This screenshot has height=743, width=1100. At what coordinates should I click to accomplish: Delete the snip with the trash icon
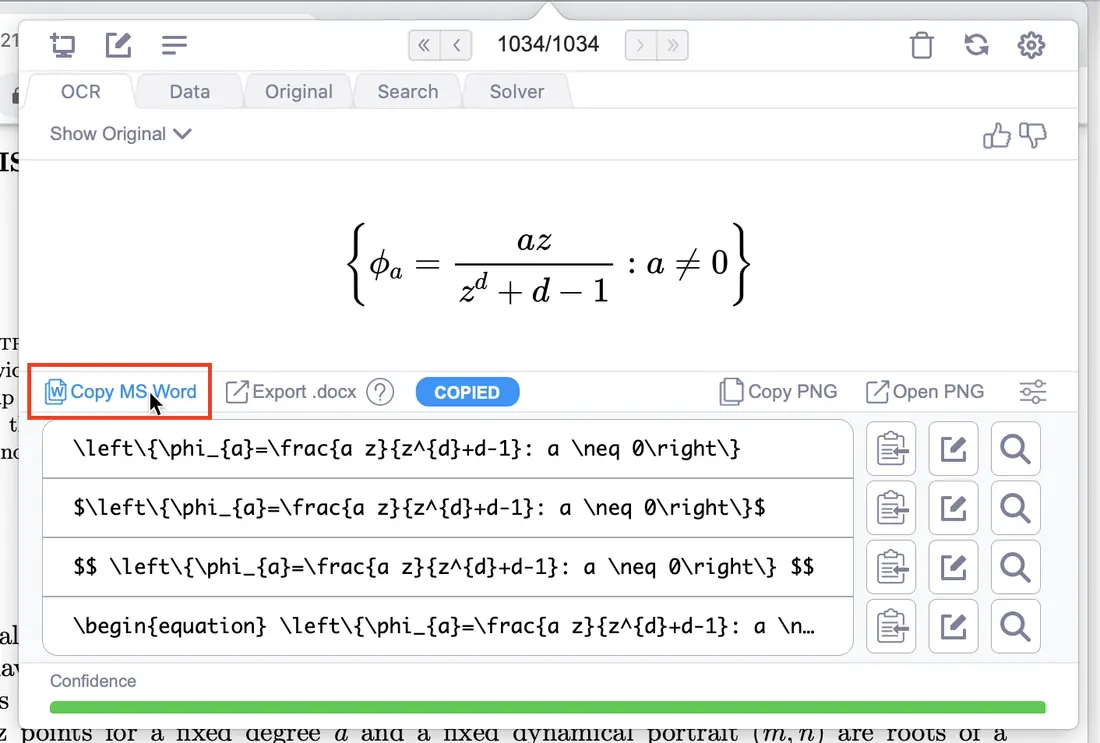[x=922, y=46]
